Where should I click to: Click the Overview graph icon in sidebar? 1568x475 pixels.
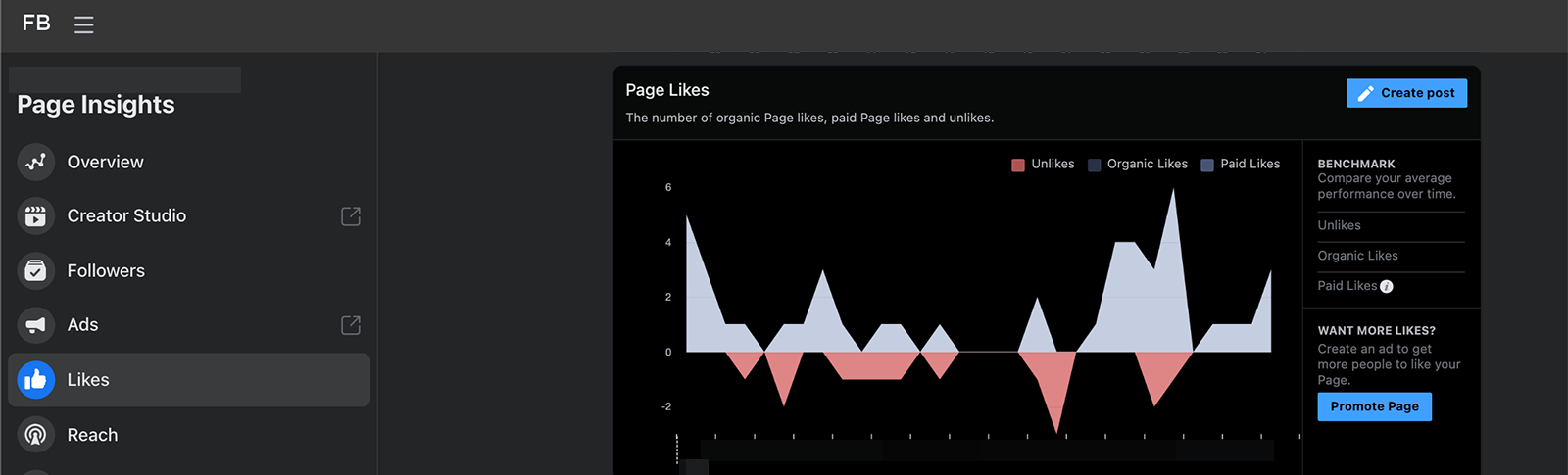35,162
